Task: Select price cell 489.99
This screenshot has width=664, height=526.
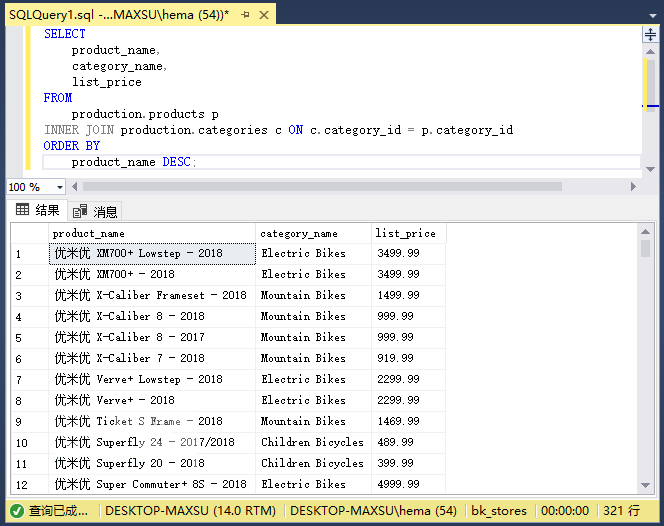Action: pyautogui.click(x=409, y=442)
